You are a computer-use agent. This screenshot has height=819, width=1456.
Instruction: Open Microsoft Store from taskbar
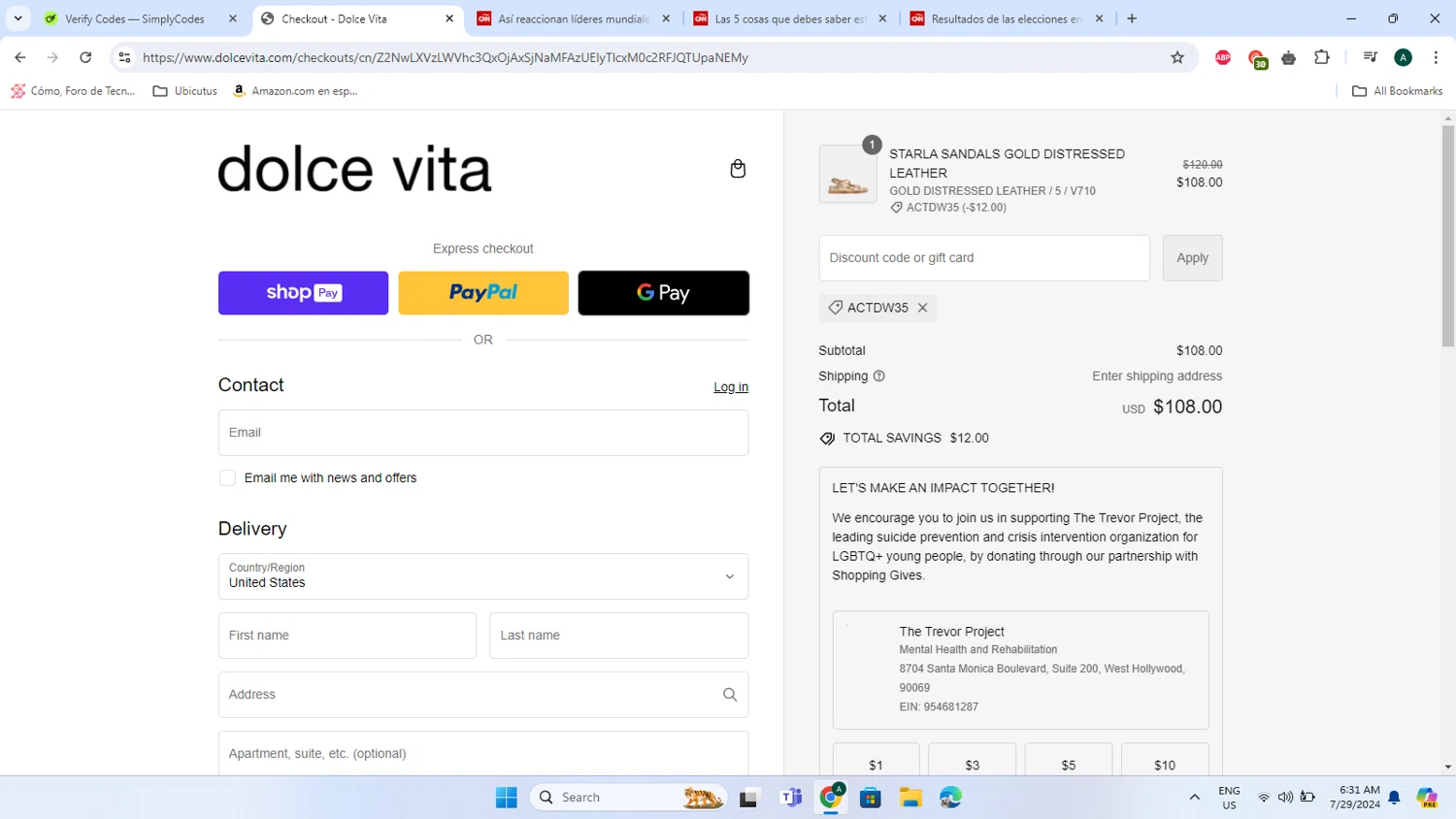pos(871,798)
